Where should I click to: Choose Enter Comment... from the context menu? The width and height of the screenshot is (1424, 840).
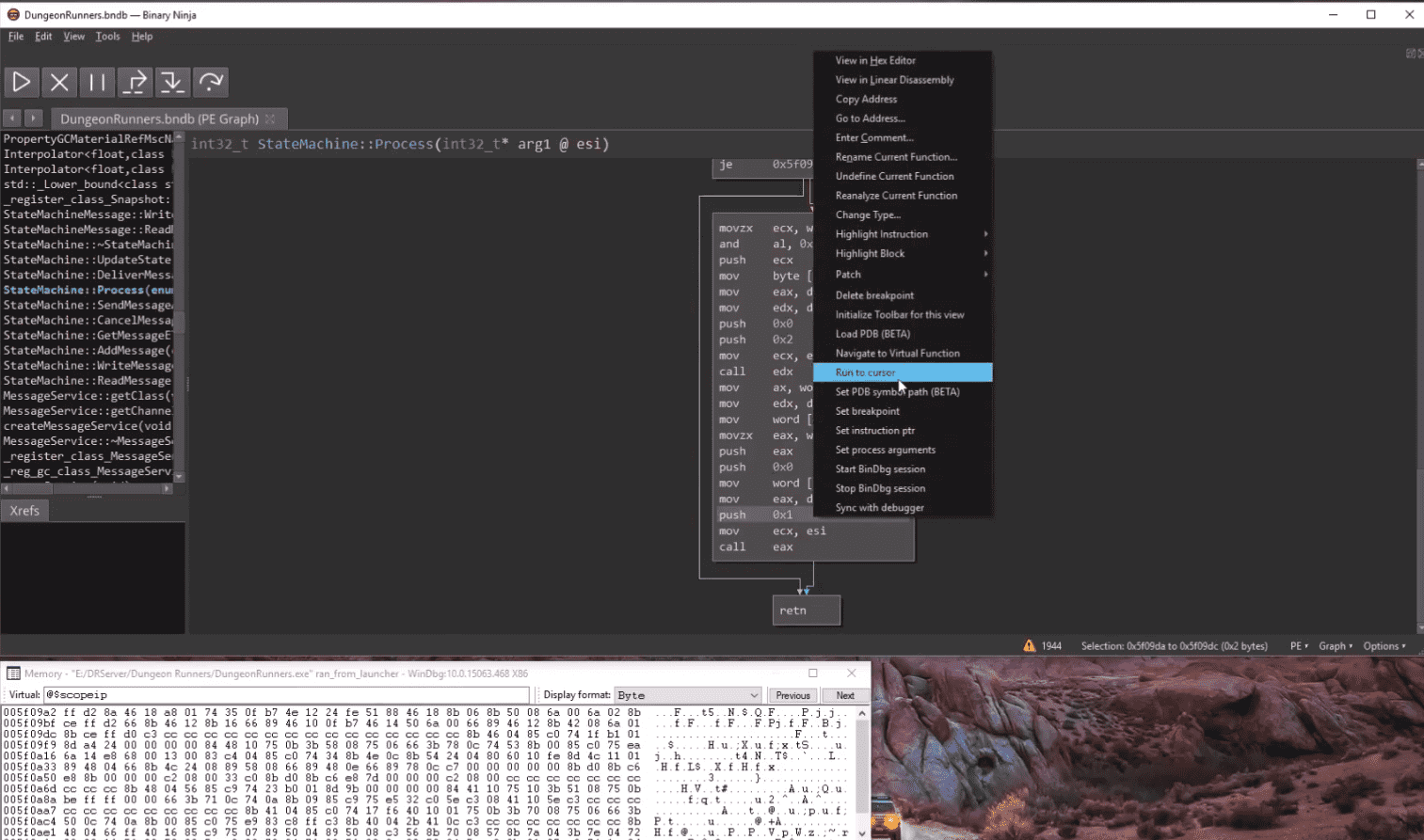click(x=903, y=137)
